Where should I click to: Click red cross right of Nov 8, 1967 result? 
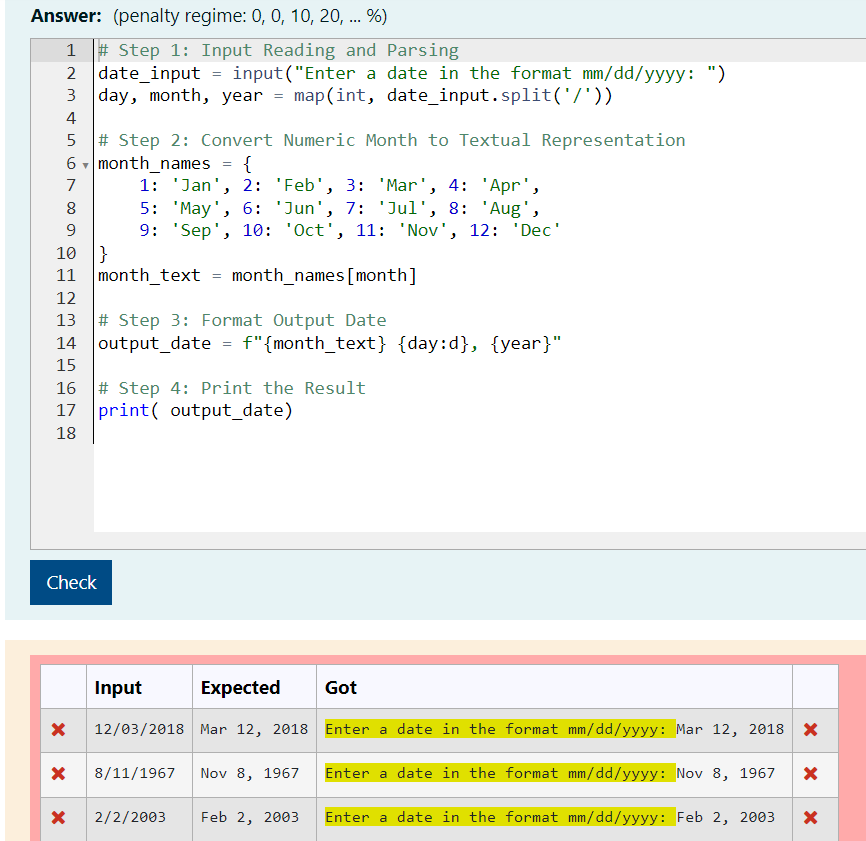click(810, 774)
